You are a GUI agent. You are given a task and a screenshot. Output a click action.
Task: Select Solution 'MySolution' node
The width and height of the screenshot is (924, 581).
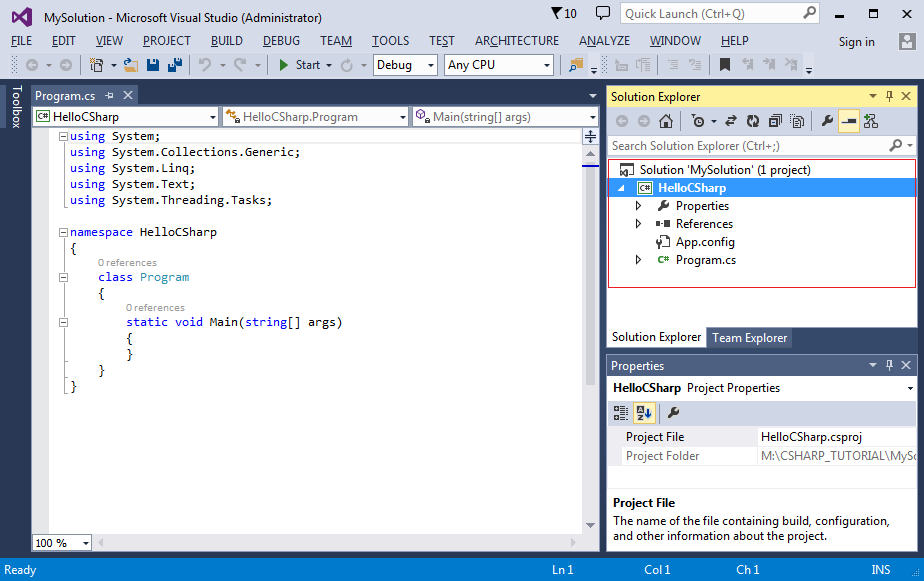click(724, 170)
